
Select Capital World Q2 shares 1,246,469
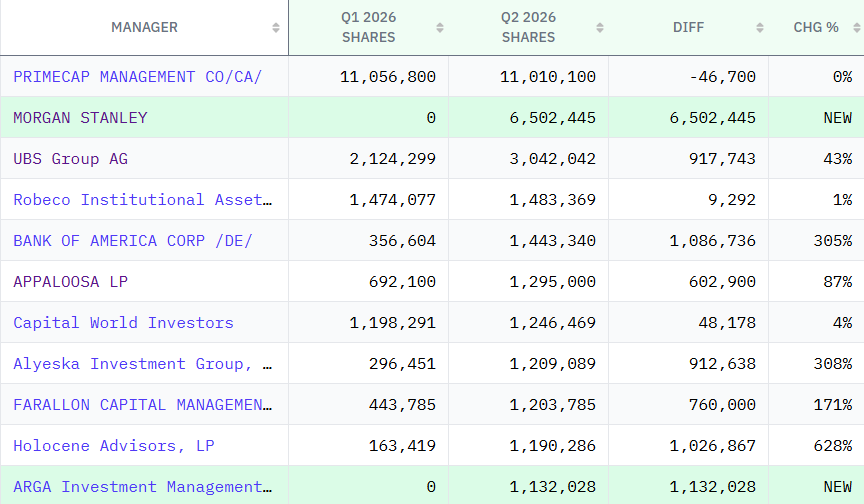(x=553, y=323)
